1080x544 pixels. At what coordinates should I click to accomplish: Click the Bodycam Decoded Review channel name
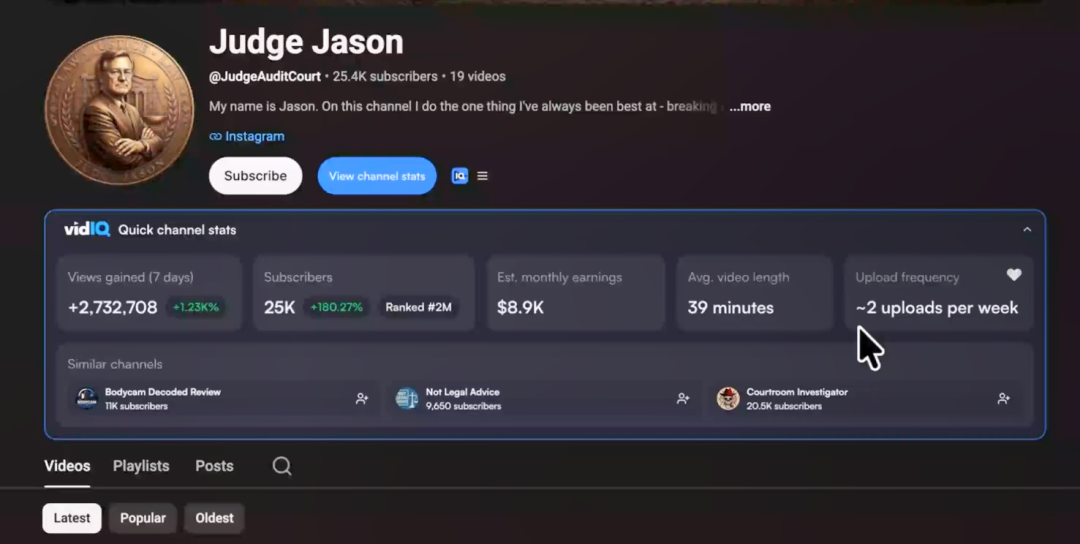tap(163, 392)
